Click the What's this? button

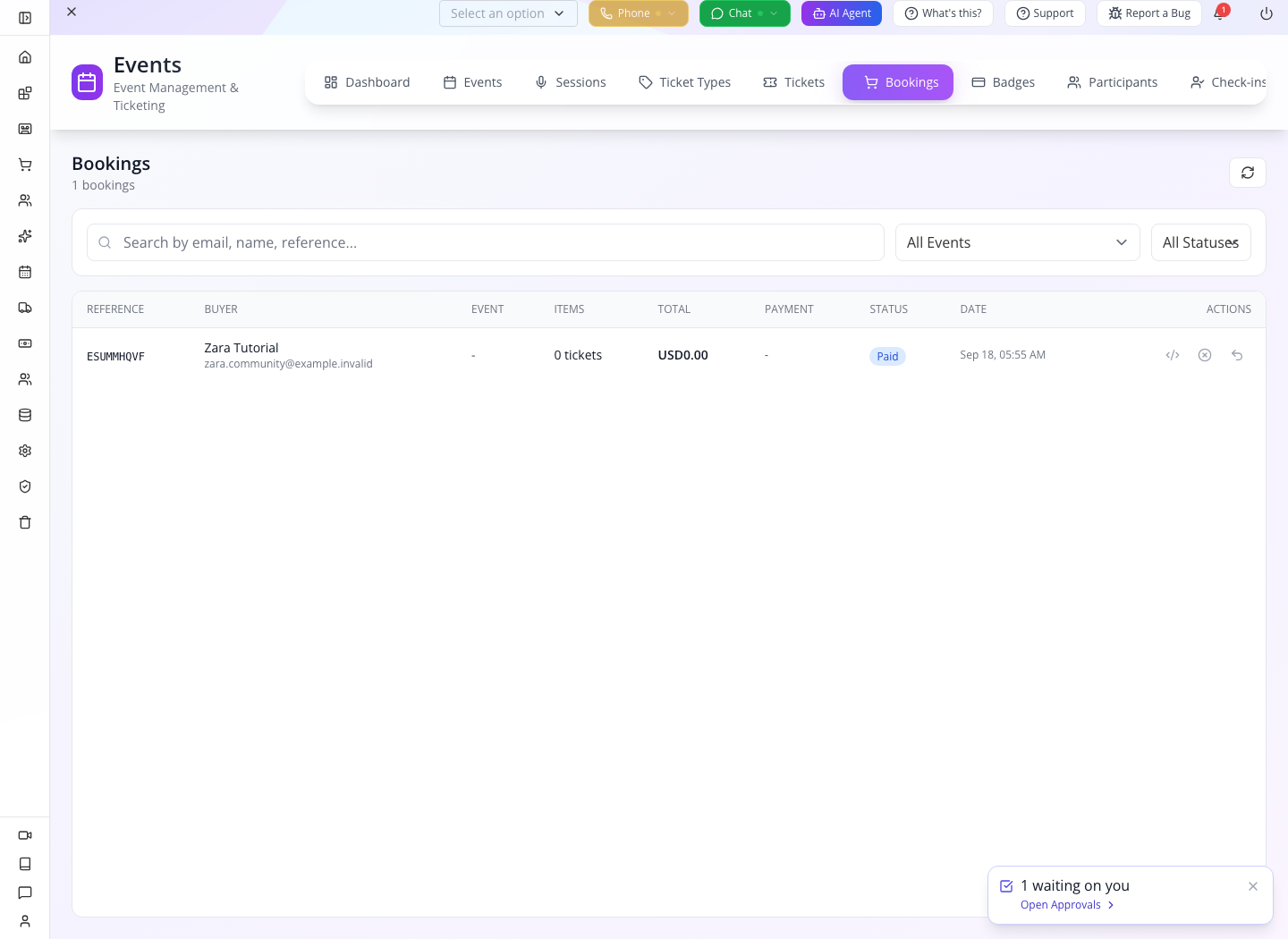(x=943, y=13)
